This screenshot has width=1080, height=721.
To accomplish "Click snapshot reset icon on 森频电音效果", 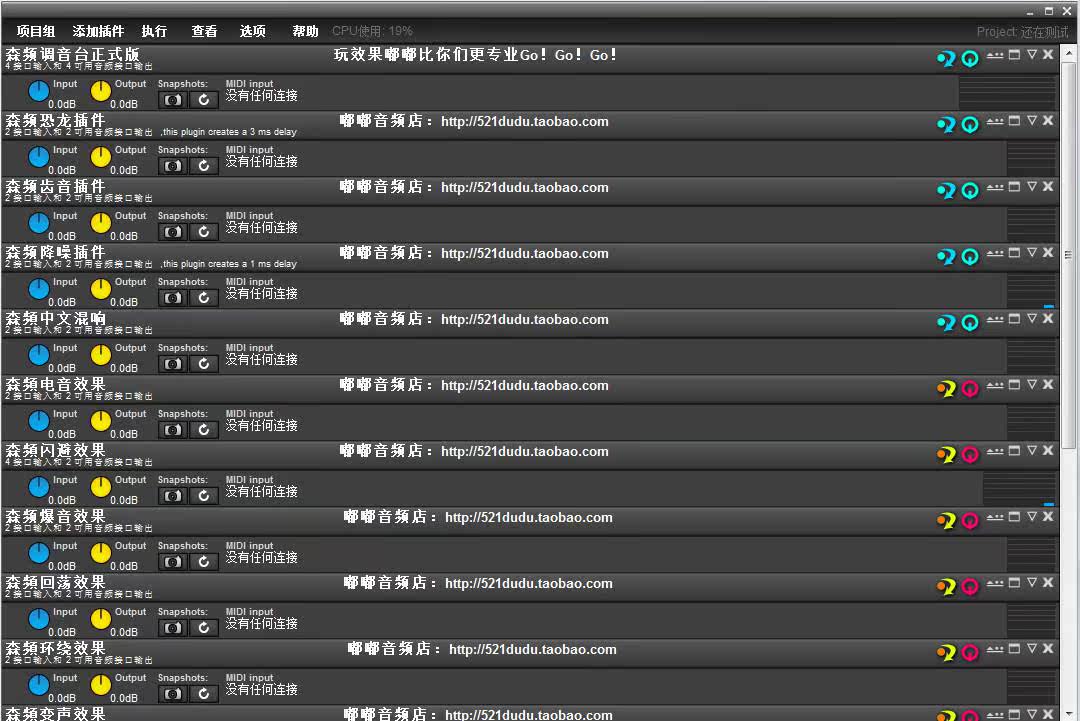I will pos(203,427).
